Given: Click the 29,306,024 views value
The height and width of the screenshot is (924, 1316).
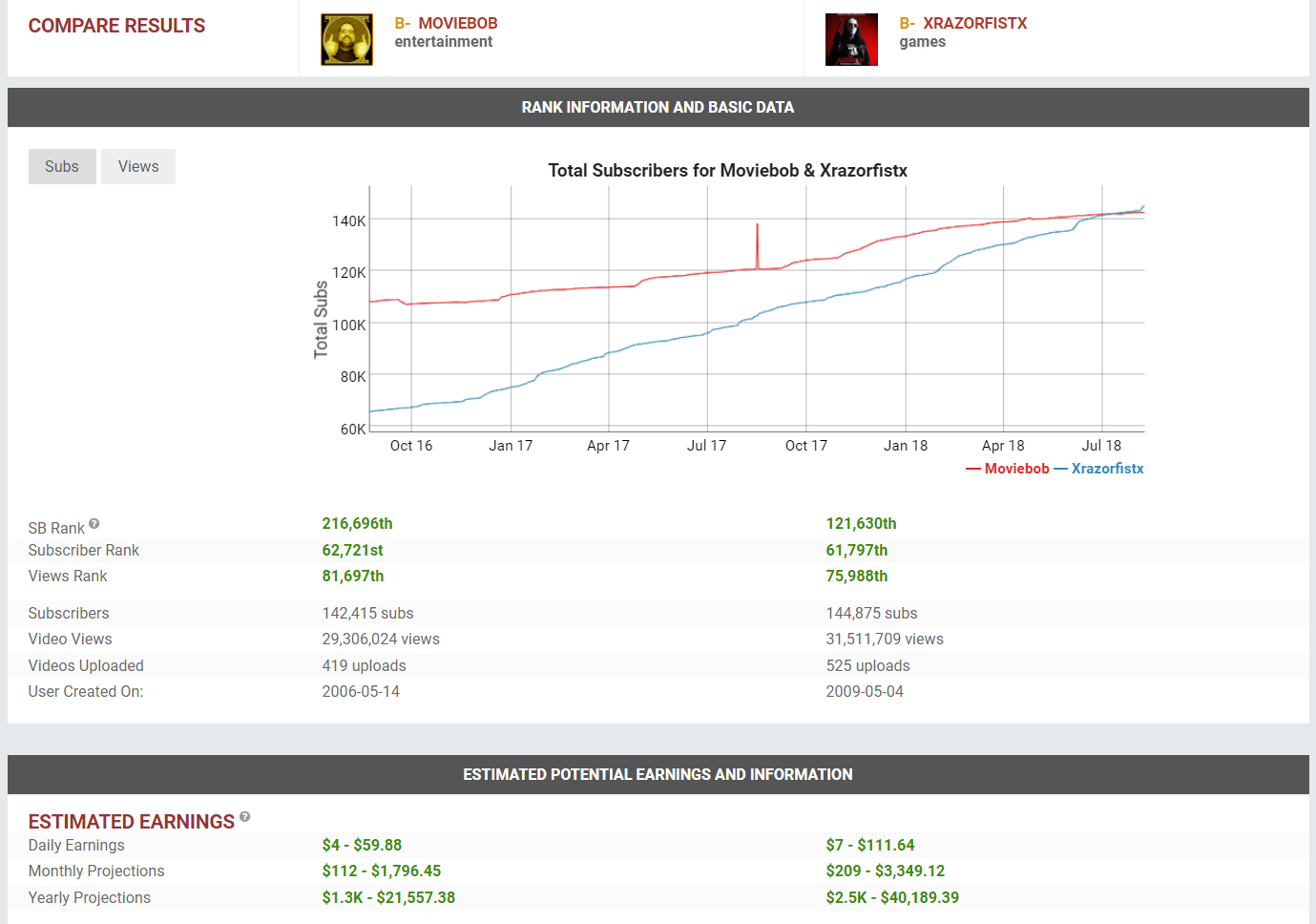Looking at the screenshot, I should (381, 639).
